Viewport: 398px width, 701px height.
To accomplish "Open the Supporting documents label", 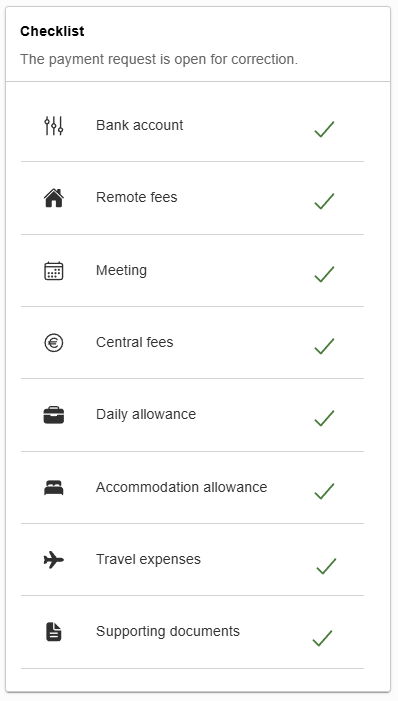I will [168, 631].
